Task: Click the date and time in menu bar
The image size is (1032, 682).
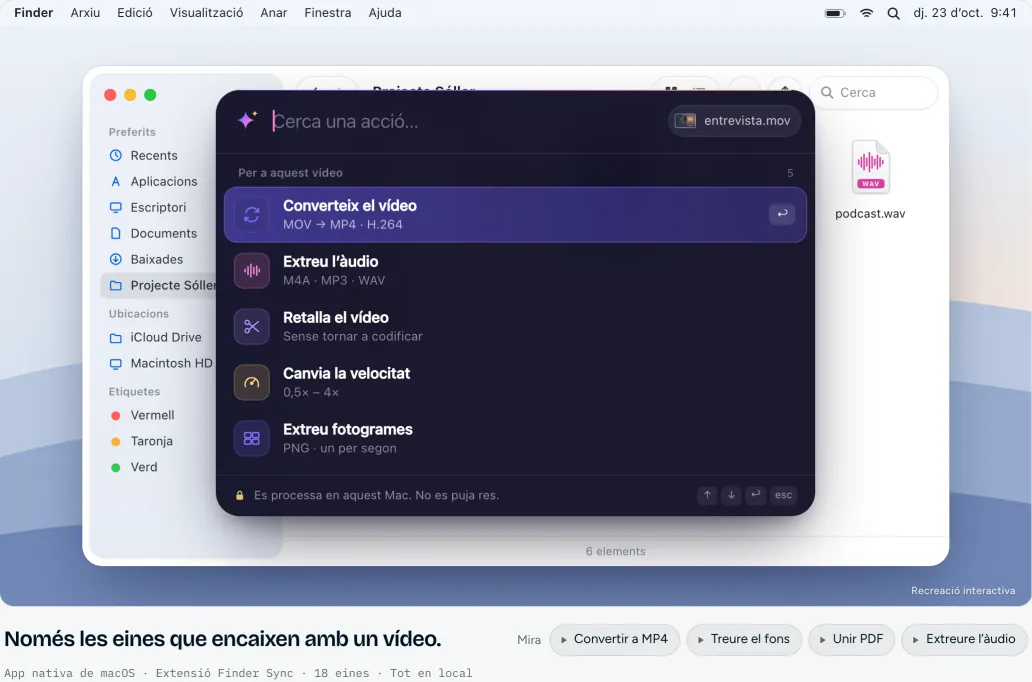Action: point(965,13)
